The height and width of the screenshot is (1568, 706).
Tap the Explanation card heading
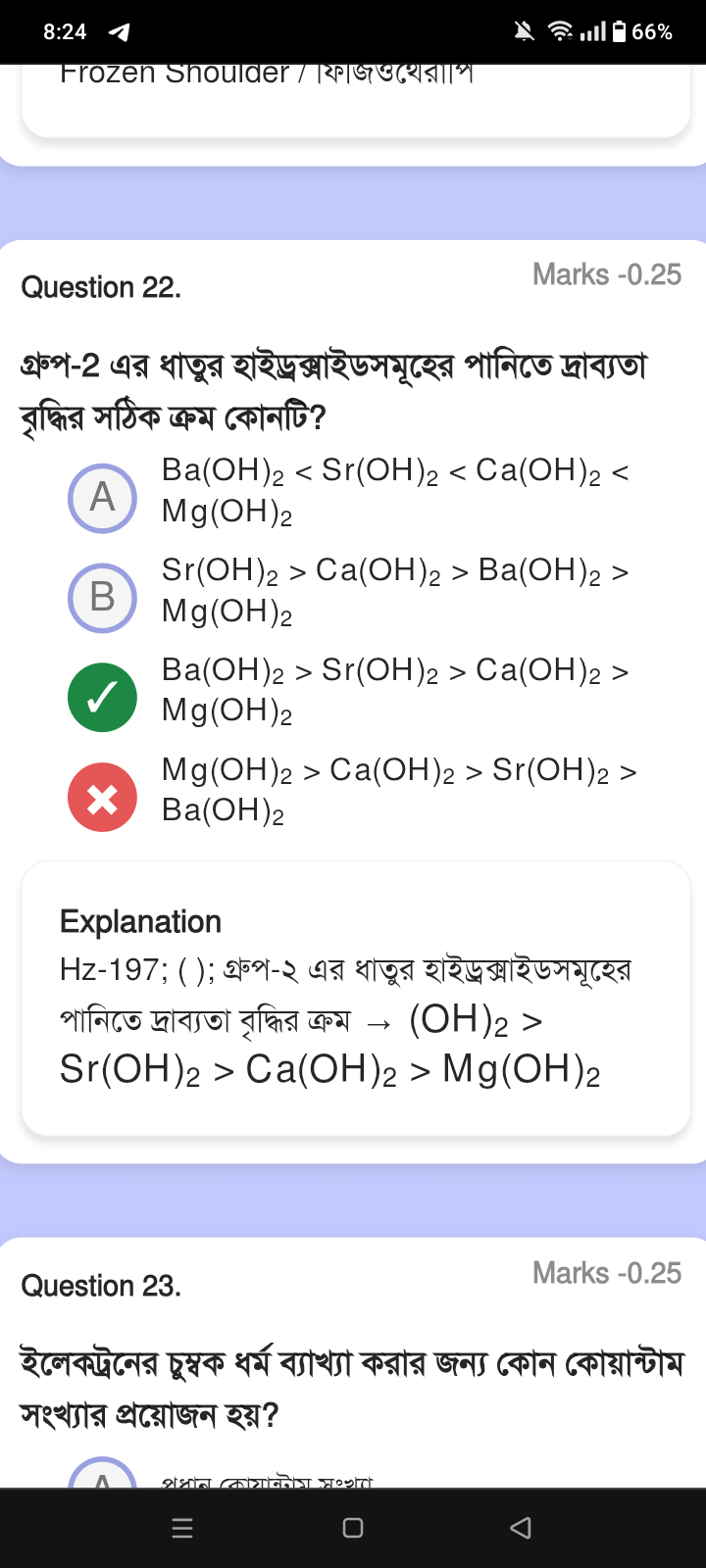click(x=140, y=921)
